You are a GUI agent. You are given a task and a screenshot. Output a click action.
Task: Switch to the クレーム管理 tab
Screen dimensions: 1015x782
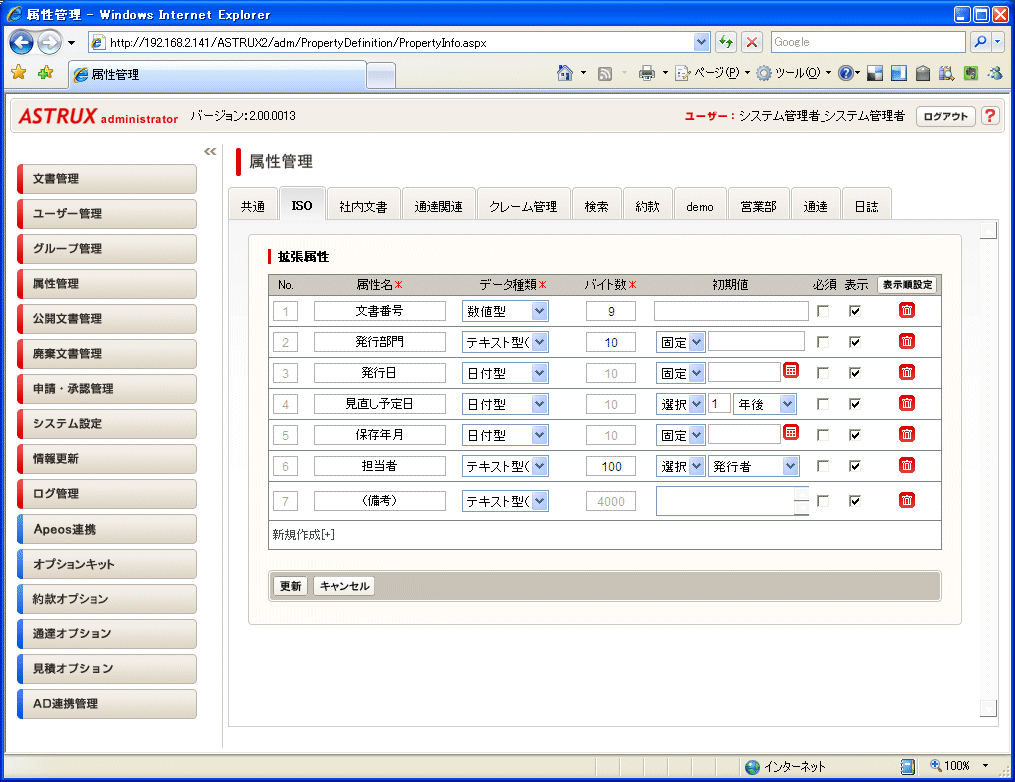(x=522, y=206)
